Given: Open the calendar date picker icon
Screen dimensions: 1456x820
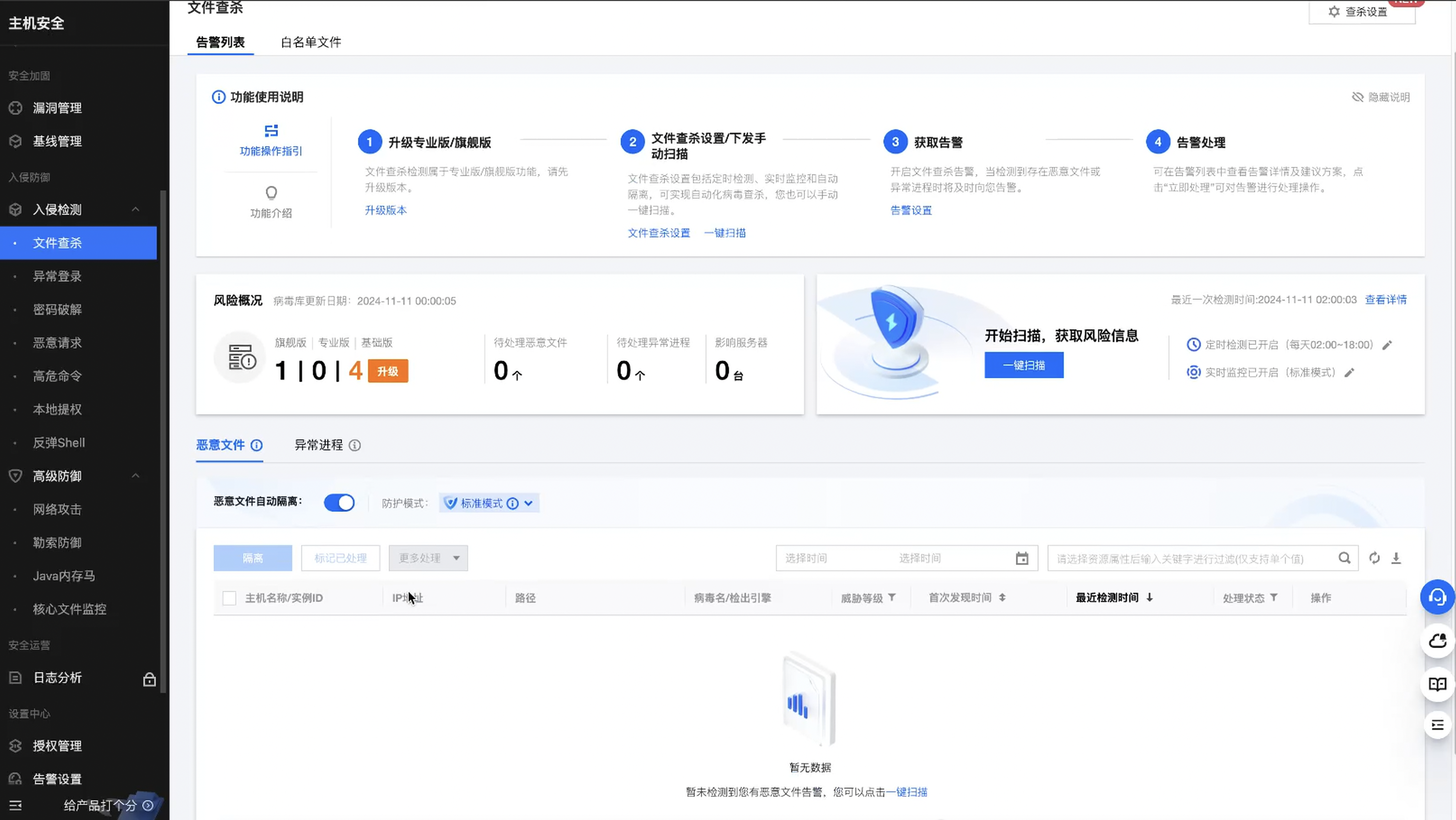Looking at the screenshot, I should tap(1021, 559).
